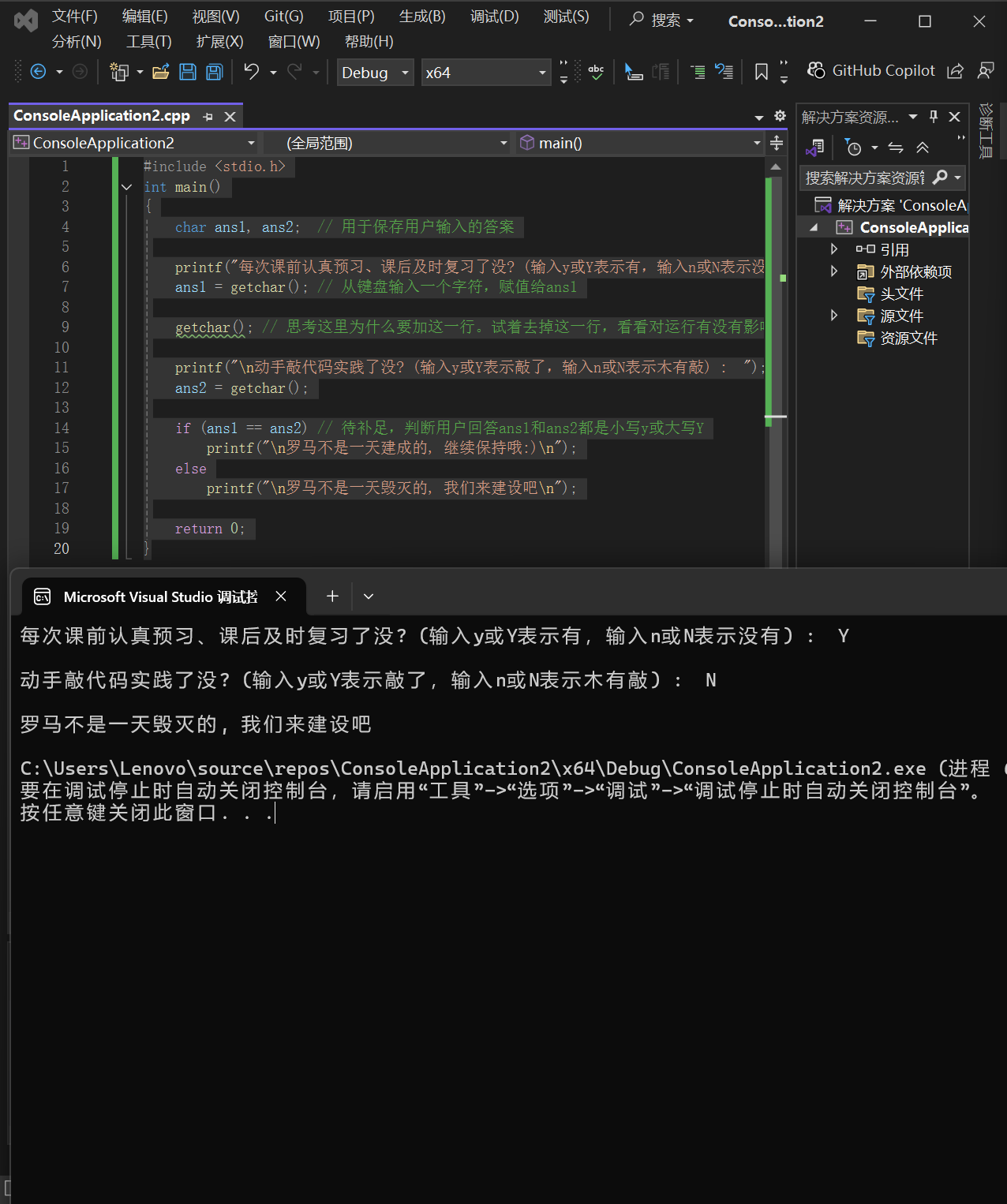The image size is (1007, 1204).
Task: Click the send feedback icon
Action: click(986, 71)
